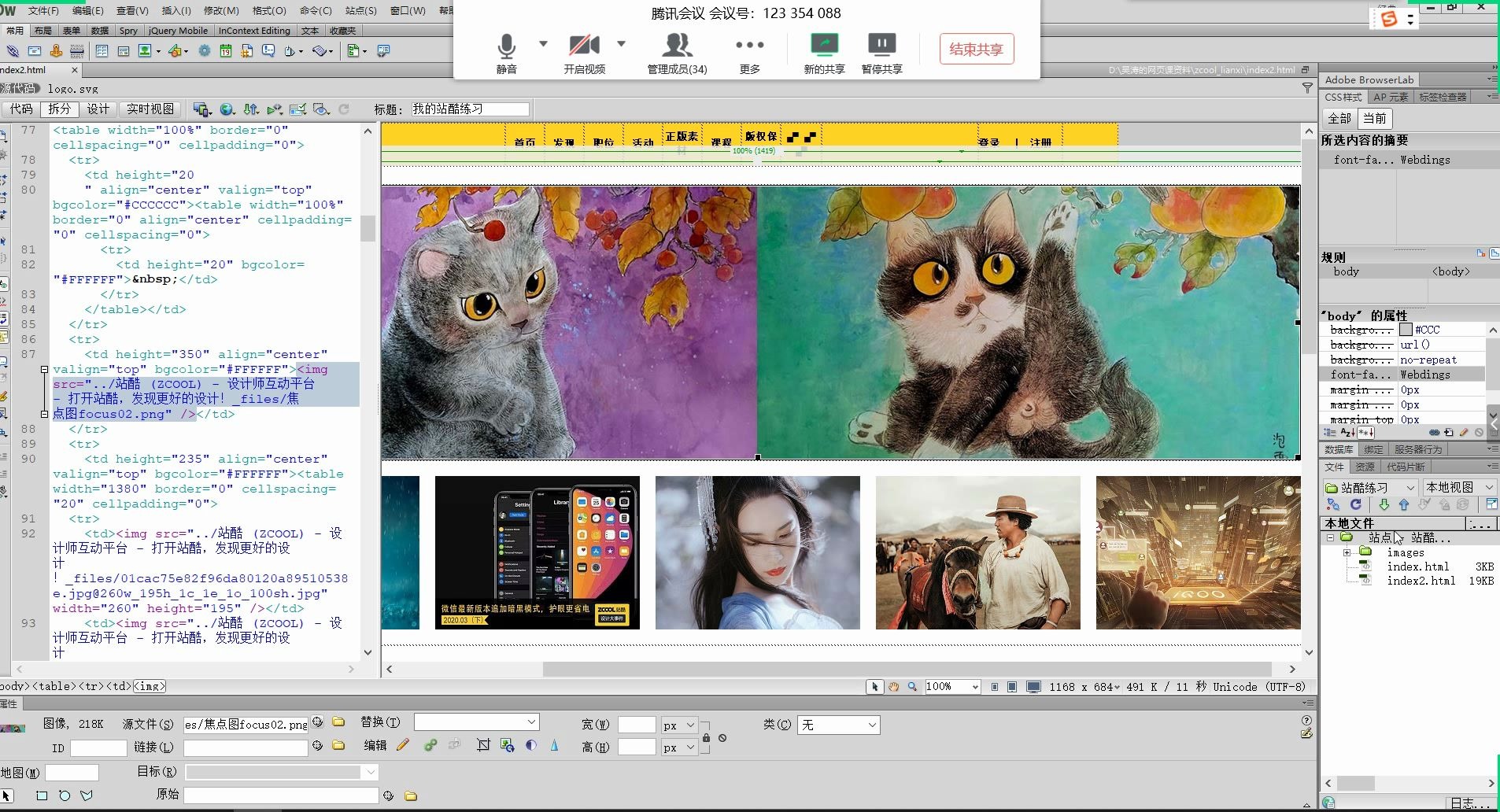Click the Insert Table icon
Viewport: 1500px width, 812px height.
tap(102, 51)
